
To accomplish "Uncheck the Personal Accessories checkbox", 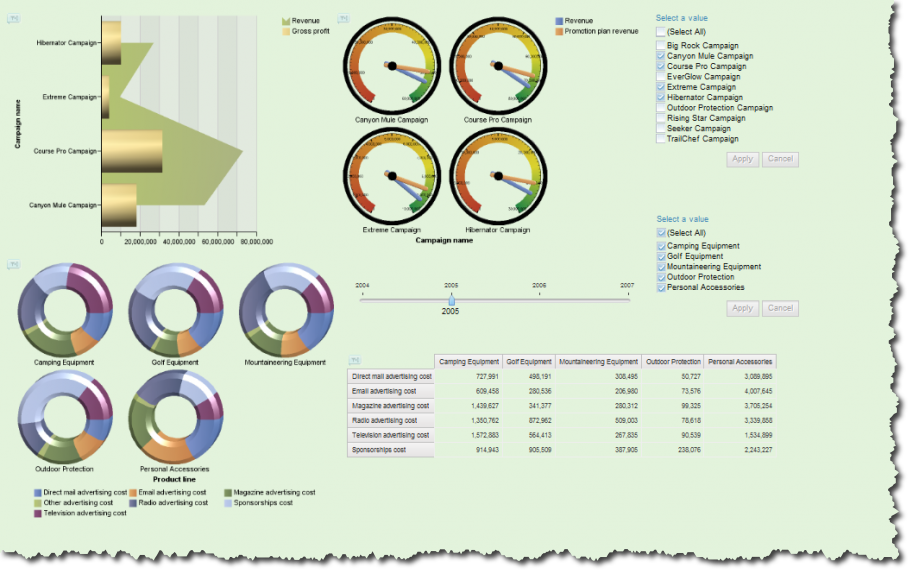I will pyautogui.click(x=661, y=288).
